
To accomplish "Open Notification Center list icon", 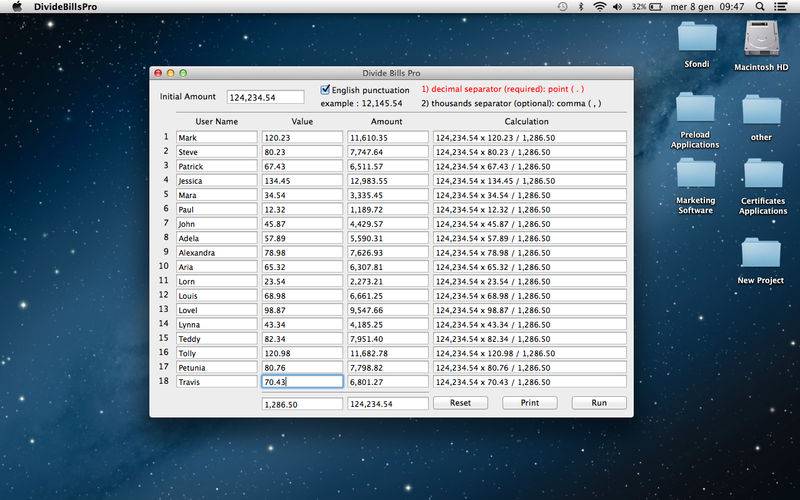I will click(780, 7).
